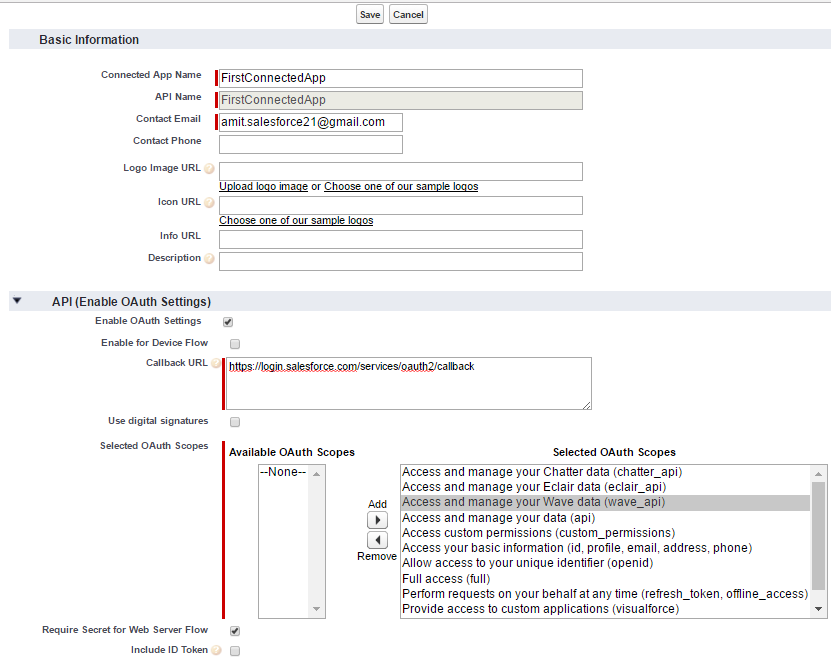Click the Logo Image URL field
The height and width of the screenshot is (660, 831).
coord(401,171)
